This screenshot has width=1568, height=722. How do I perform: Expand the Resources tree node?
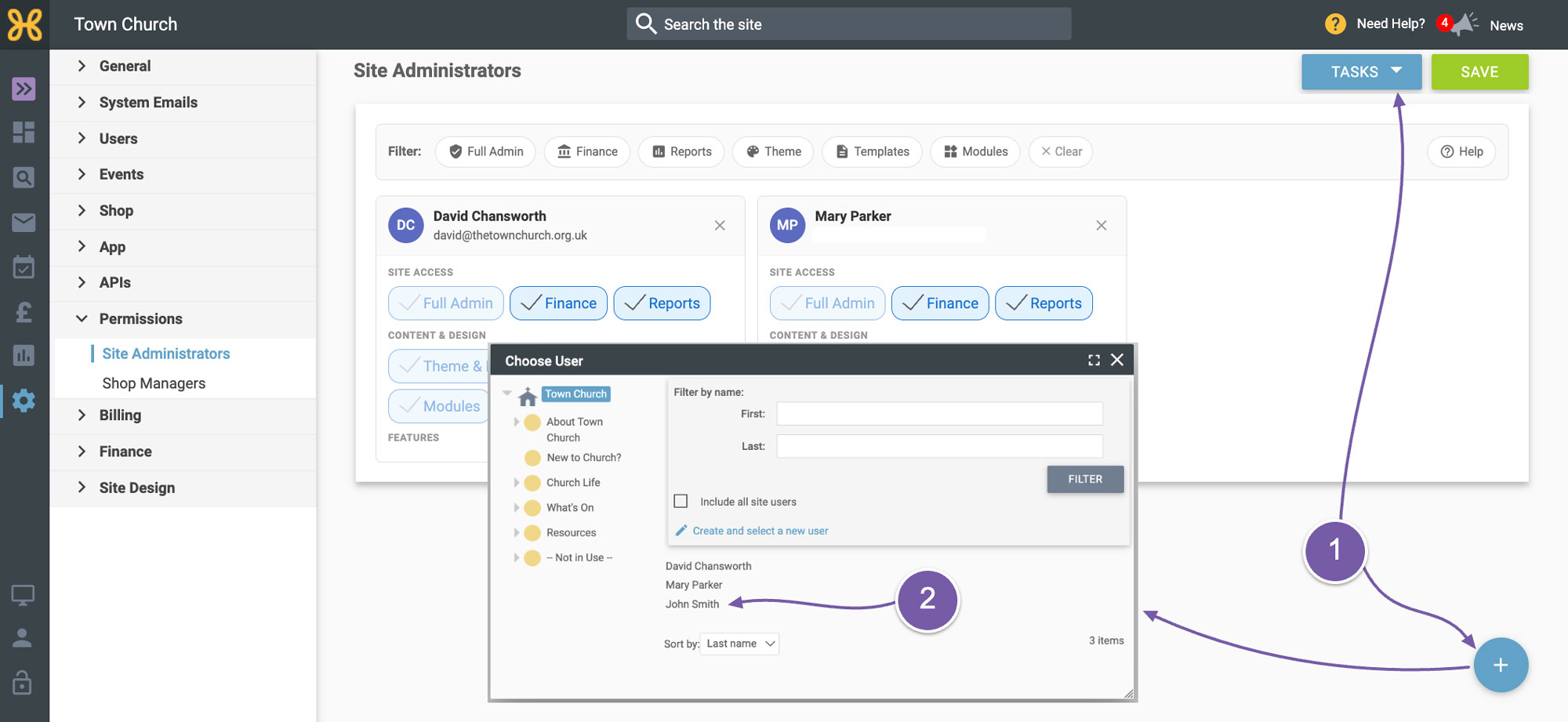tap(517, 533)
